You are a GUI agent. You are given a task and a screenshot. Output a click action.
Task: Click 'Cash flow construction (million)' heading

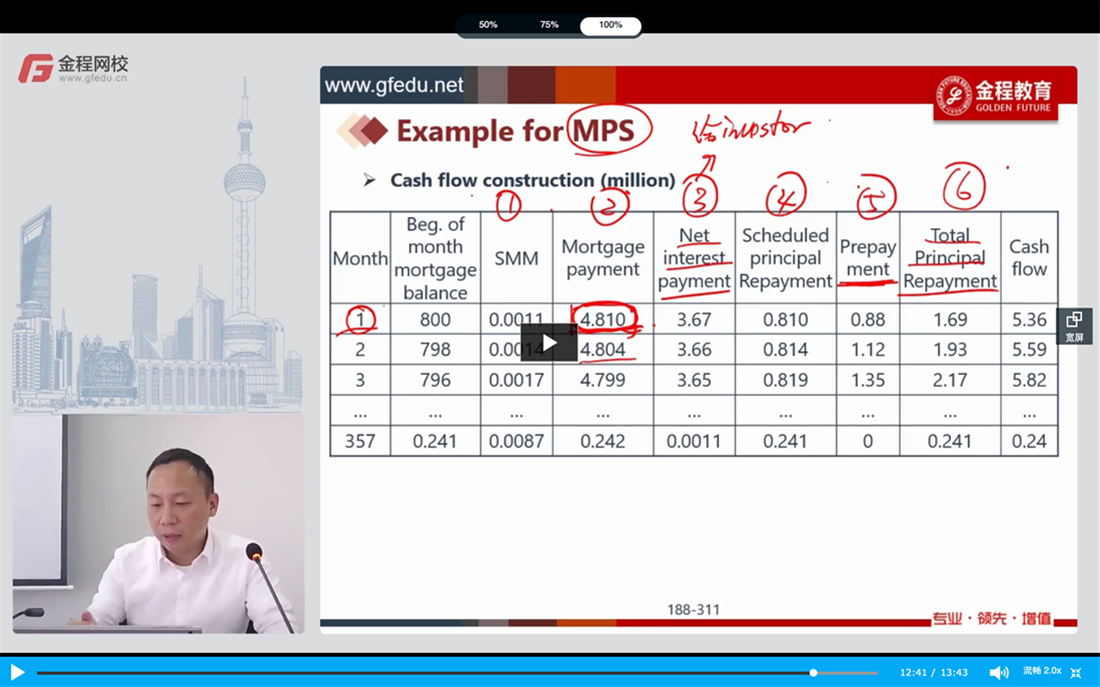pyautogui.click(x=532, y=180)
